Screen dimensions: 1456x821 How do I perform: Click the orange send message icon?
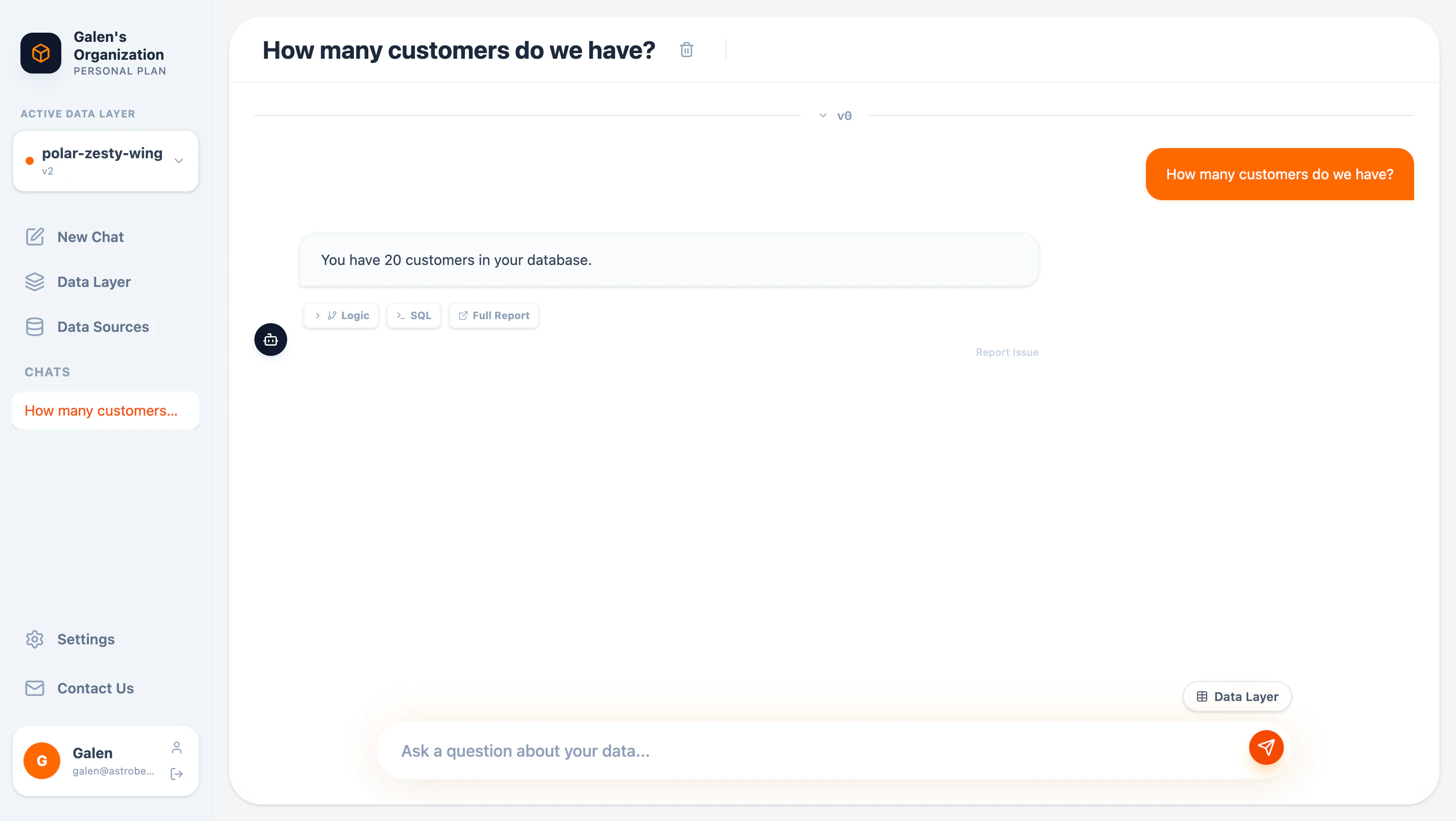1266,747
